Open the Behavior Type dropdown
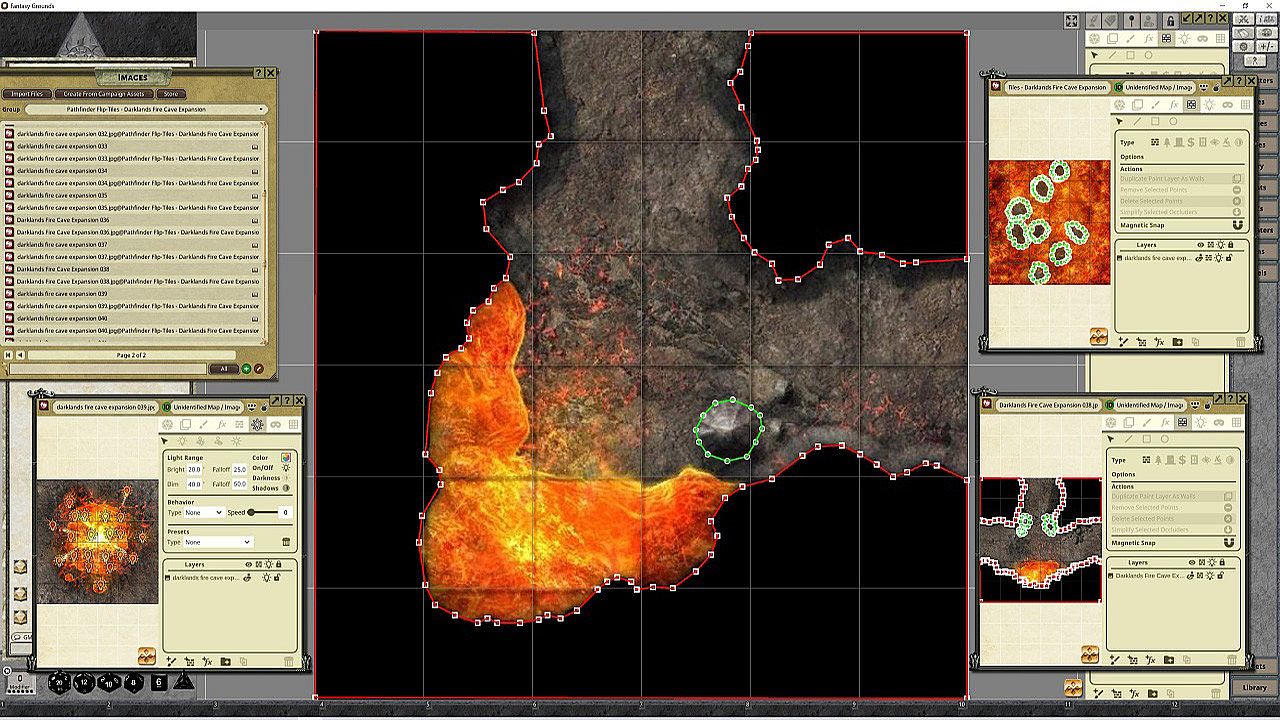The width and height of the screenshot is (1280, 720). [x=204, y=512]
